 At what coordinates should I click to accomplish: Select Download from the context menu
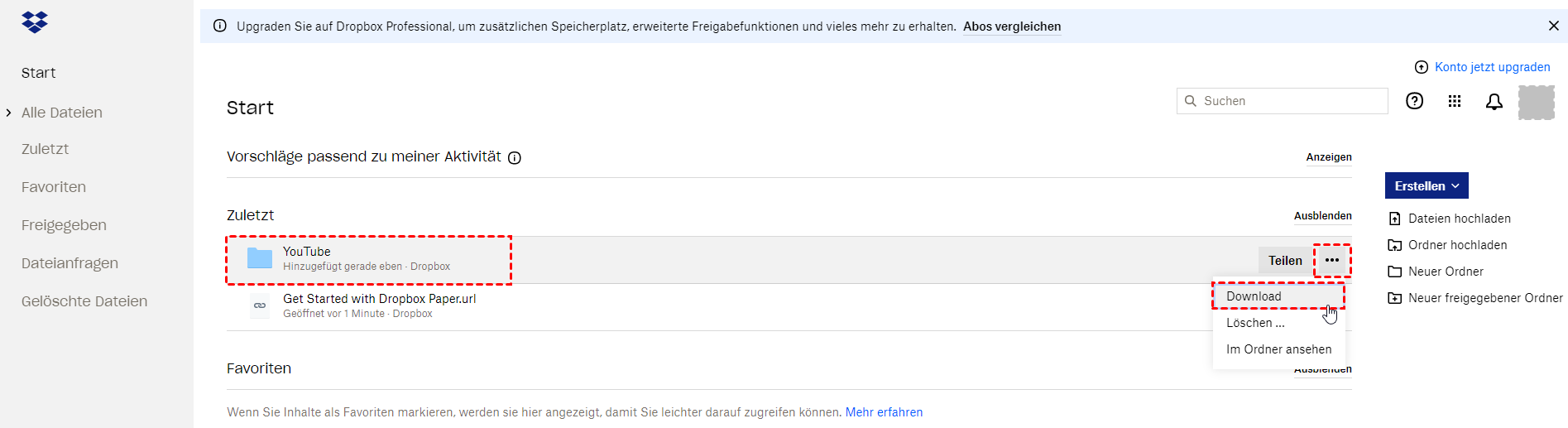[x=1254, y=296]
